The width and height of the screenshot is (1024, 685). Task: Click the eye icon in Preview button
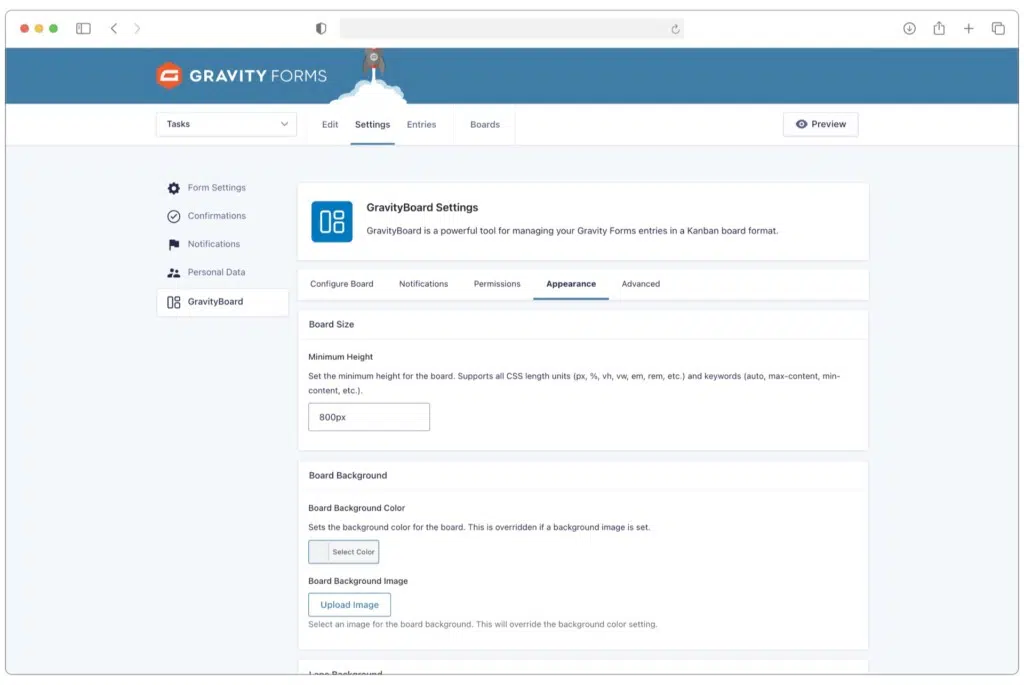tap(801, 124)
